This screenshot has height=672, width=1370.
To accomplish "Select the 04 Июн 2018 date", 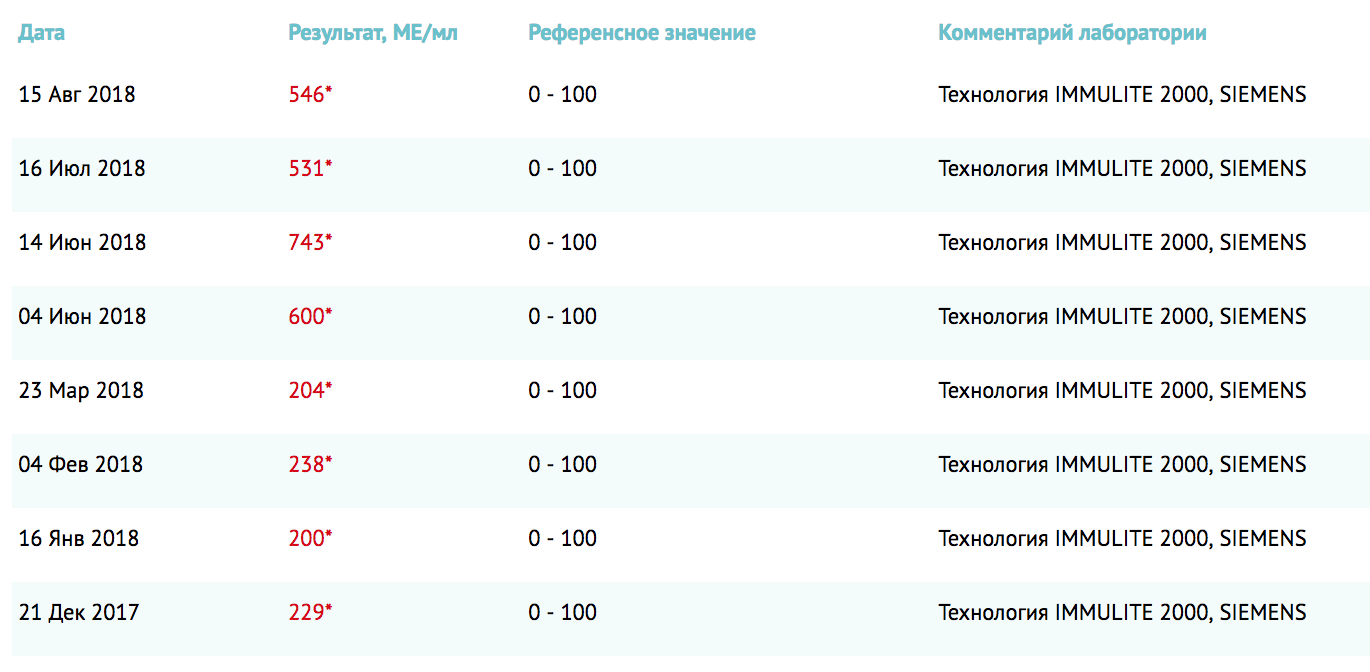I will 82,317.
